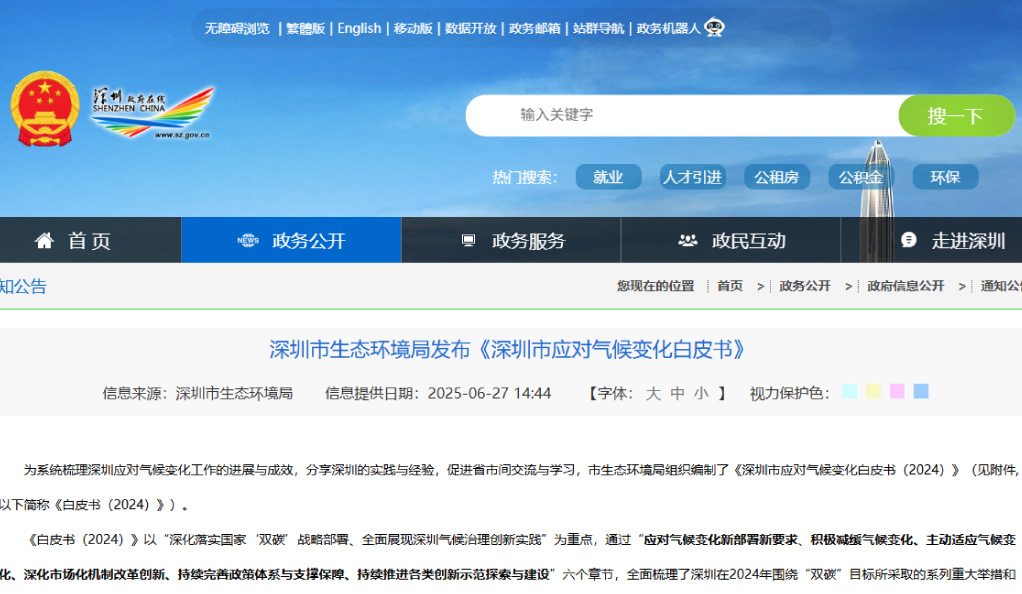The width and height of the screenshot is (1022, 594).
Task: Switch site language to English
Action: pos(359,28)
